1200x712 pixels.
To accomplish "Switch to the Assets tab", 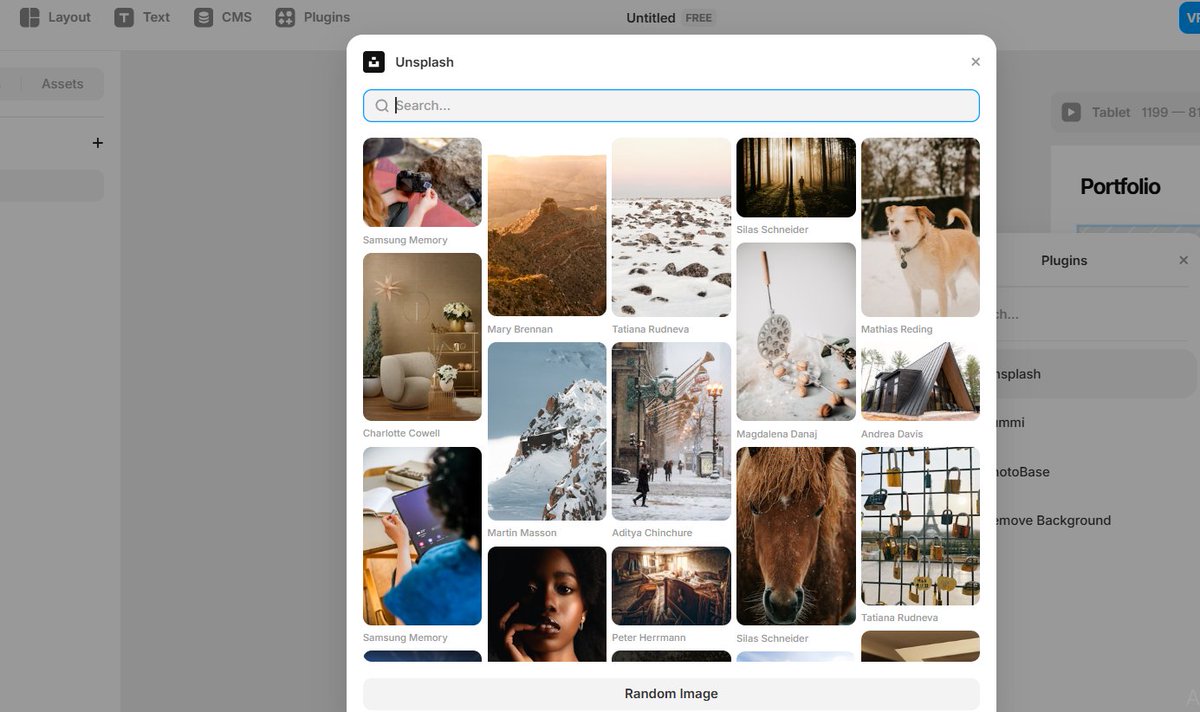I will point(62,84).
